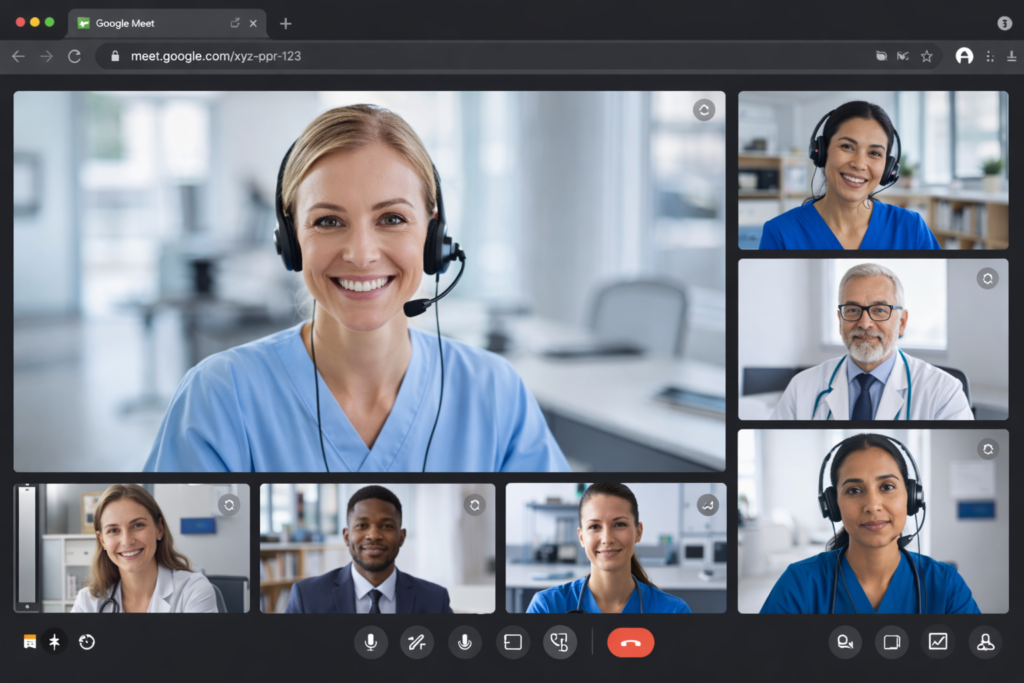Select the man in navy suit video tile
The height and width of the screenshot is (683, 1024).
(377, 548)
